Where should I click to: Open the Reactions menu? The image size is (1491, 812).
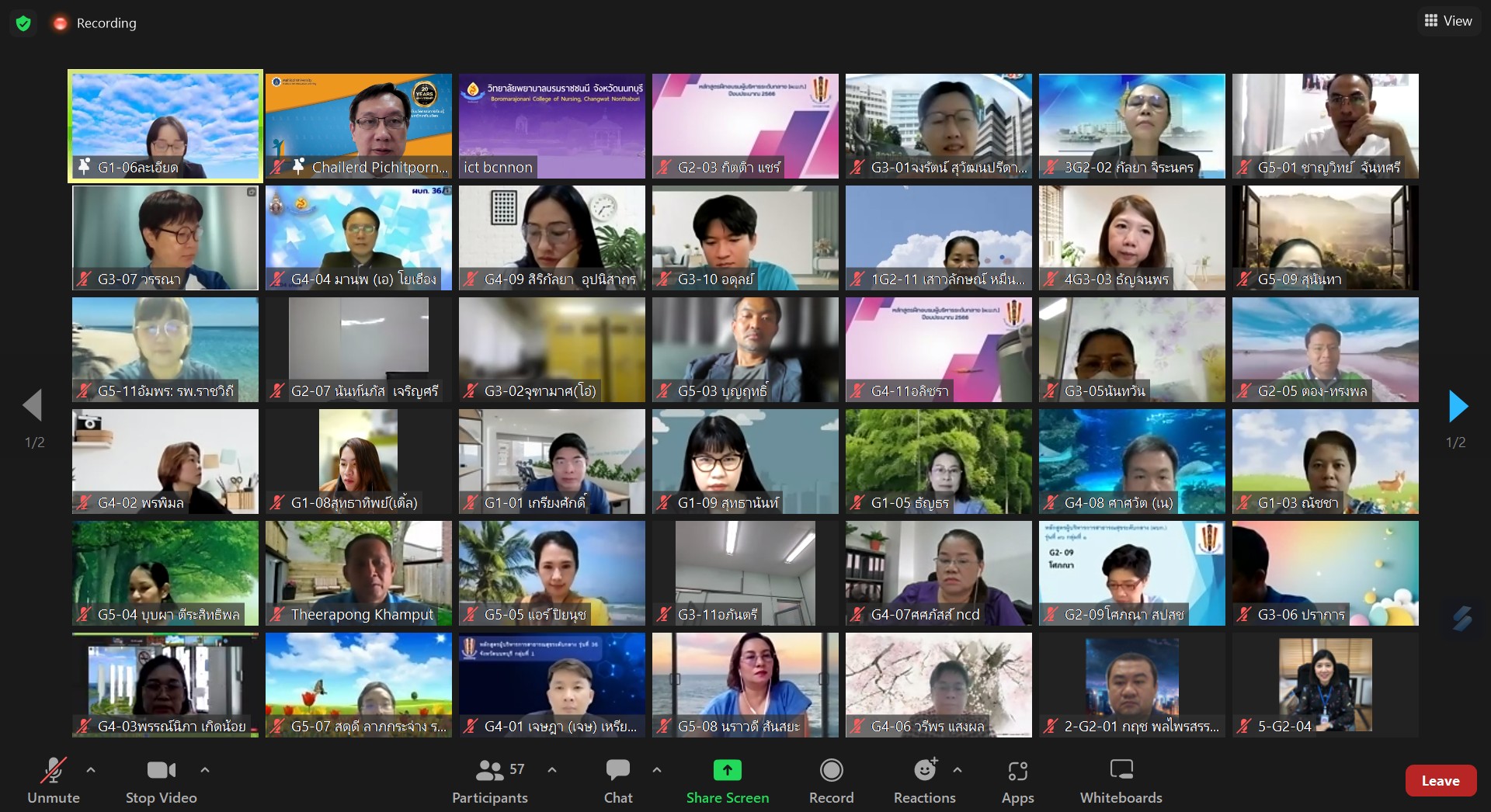[x=924, y=771]
